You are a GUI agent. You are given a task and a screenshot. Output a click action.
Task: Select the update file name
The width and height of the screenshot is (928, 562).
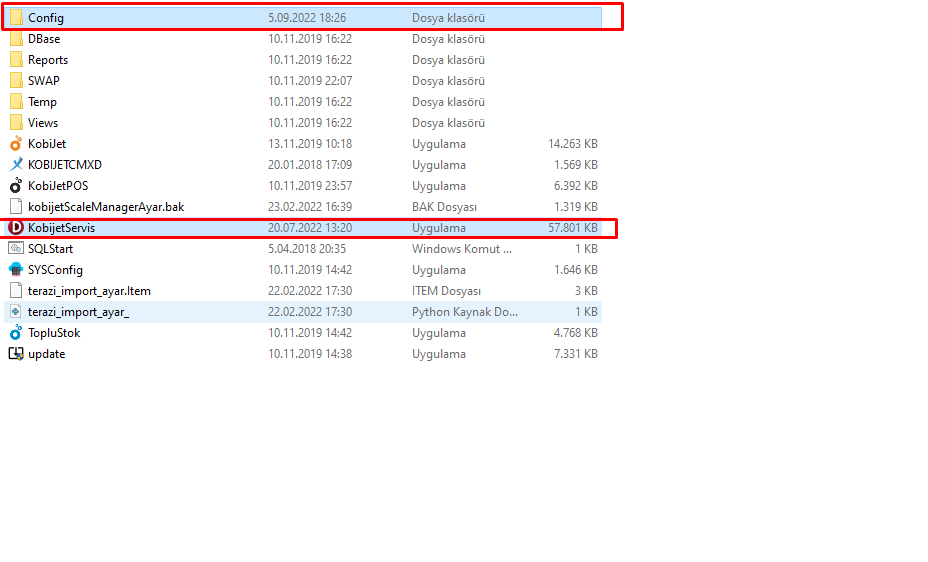[47, 354]
